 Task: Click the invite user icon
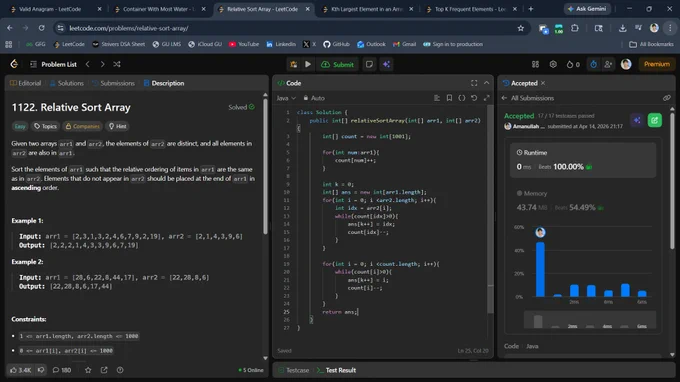(608, 64)
